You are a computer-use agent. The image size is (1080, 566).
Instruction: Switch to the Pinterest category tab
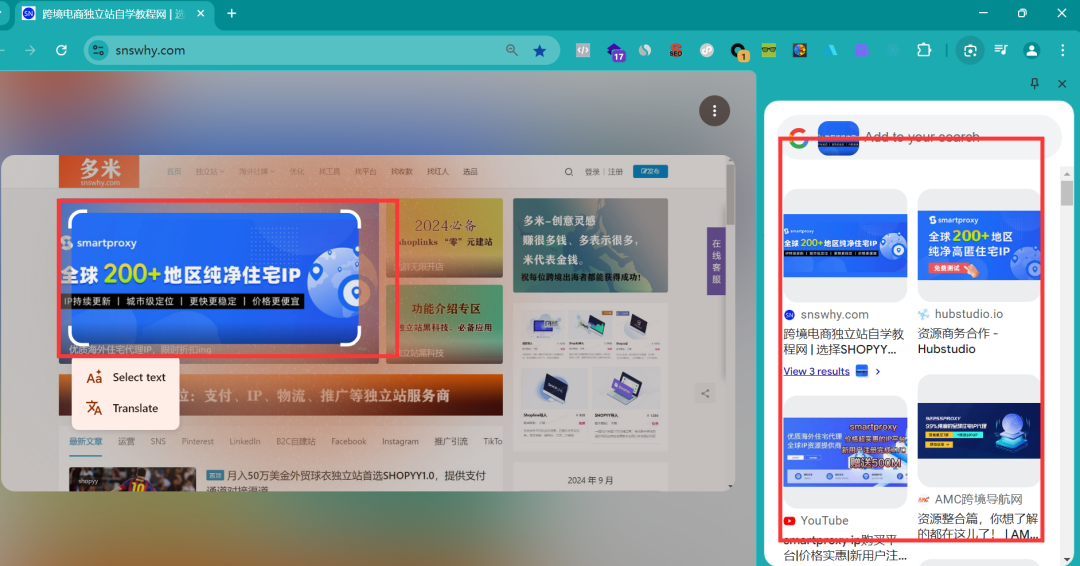(x=198, y=441)
